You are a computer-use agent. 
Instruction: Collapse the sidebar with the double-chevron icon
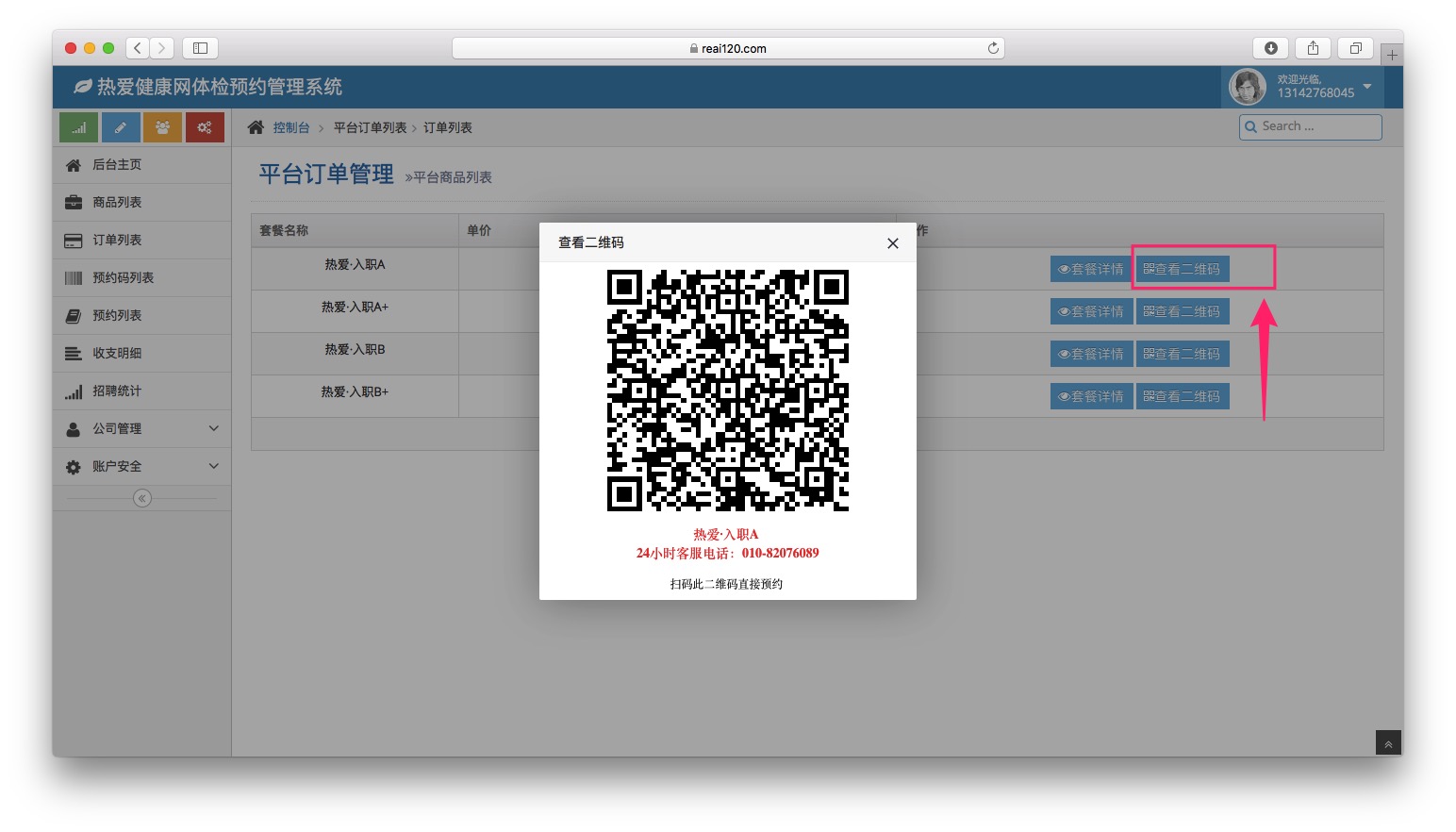coord(142,498)
